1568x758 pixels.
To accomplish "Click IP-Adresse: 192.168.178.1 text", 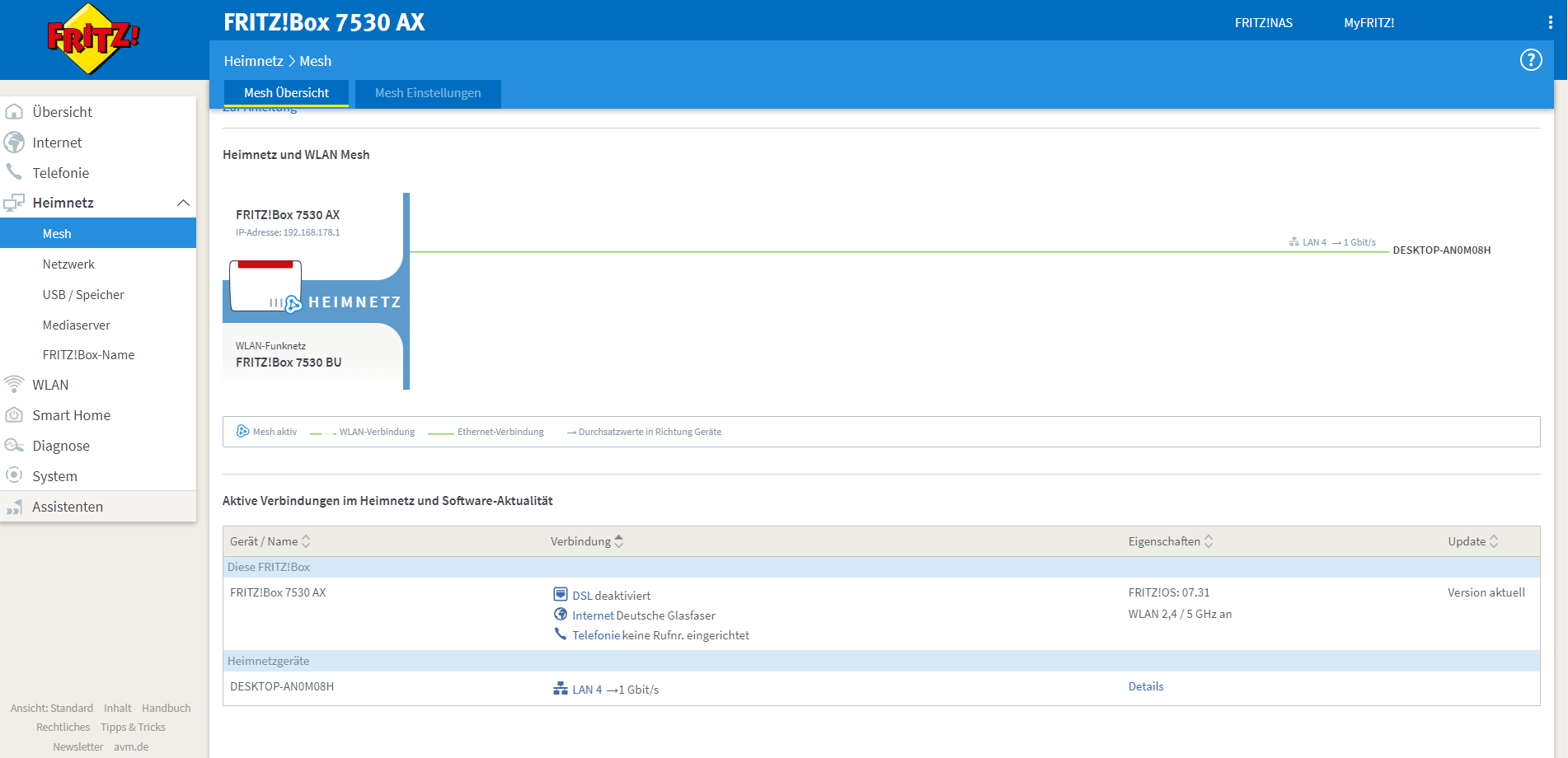I will pyautogui.click(x=288, y=232).
